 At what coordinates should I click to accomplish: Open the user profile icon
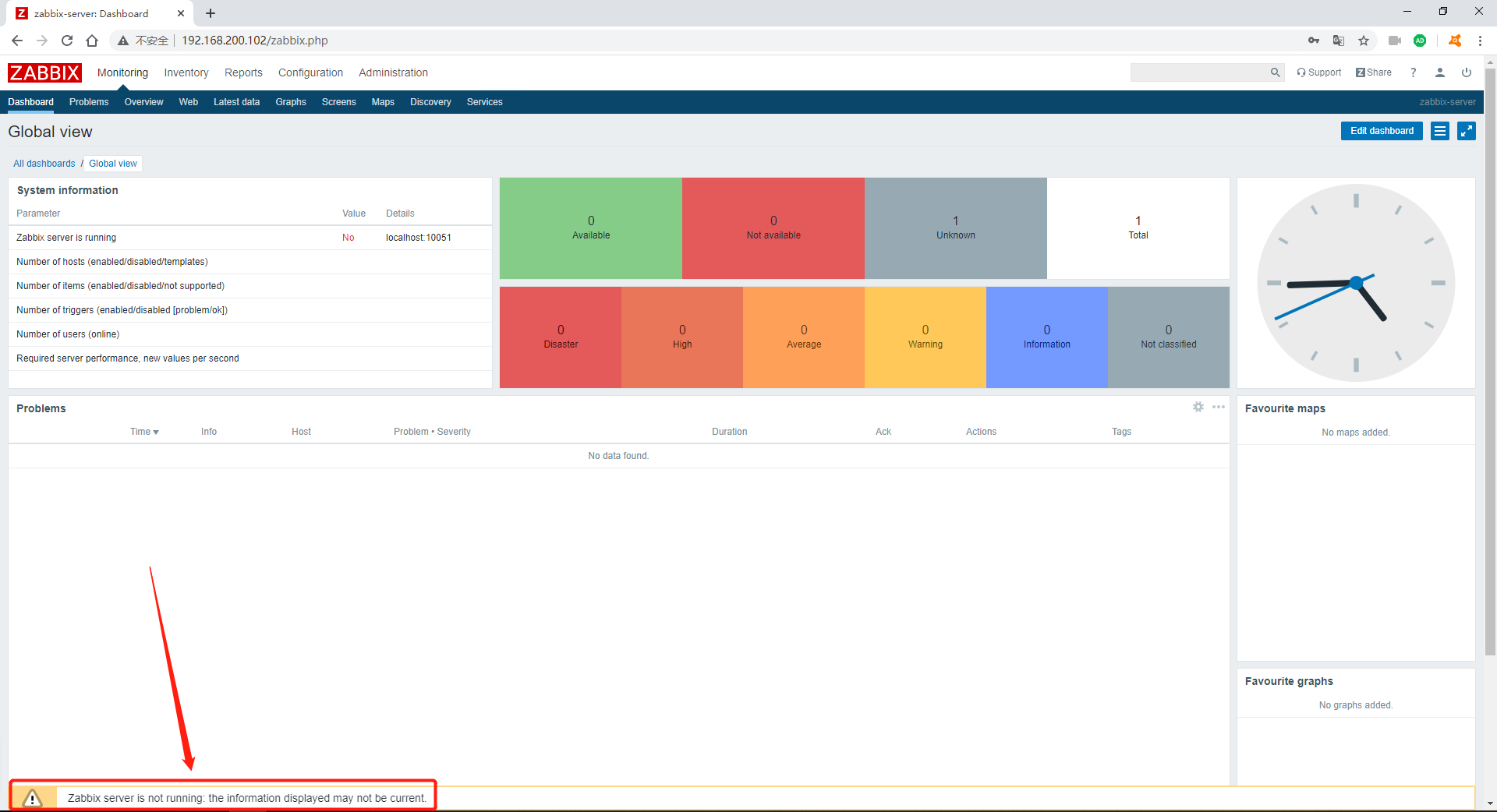1440,72
